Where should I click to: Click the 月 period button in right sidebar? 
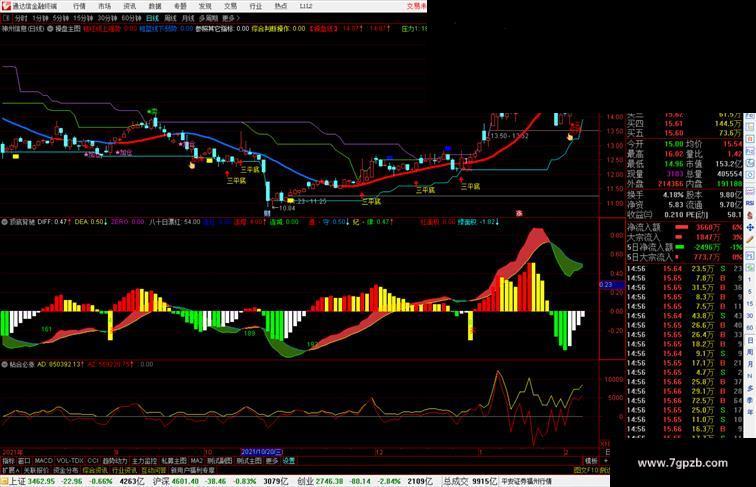tap(750, 364)
